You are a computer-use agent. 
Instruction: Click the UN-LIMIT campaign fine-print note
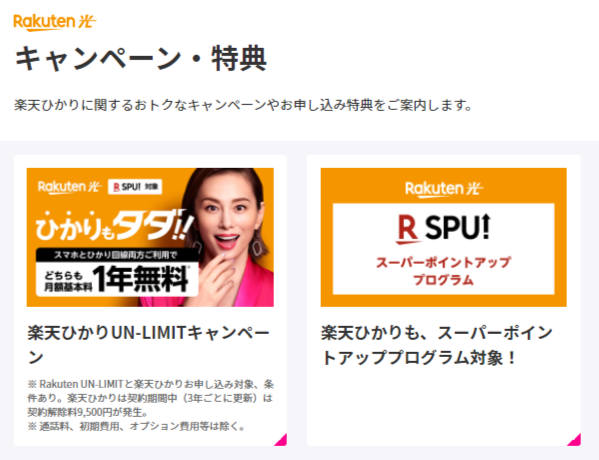tap(151, 398)
